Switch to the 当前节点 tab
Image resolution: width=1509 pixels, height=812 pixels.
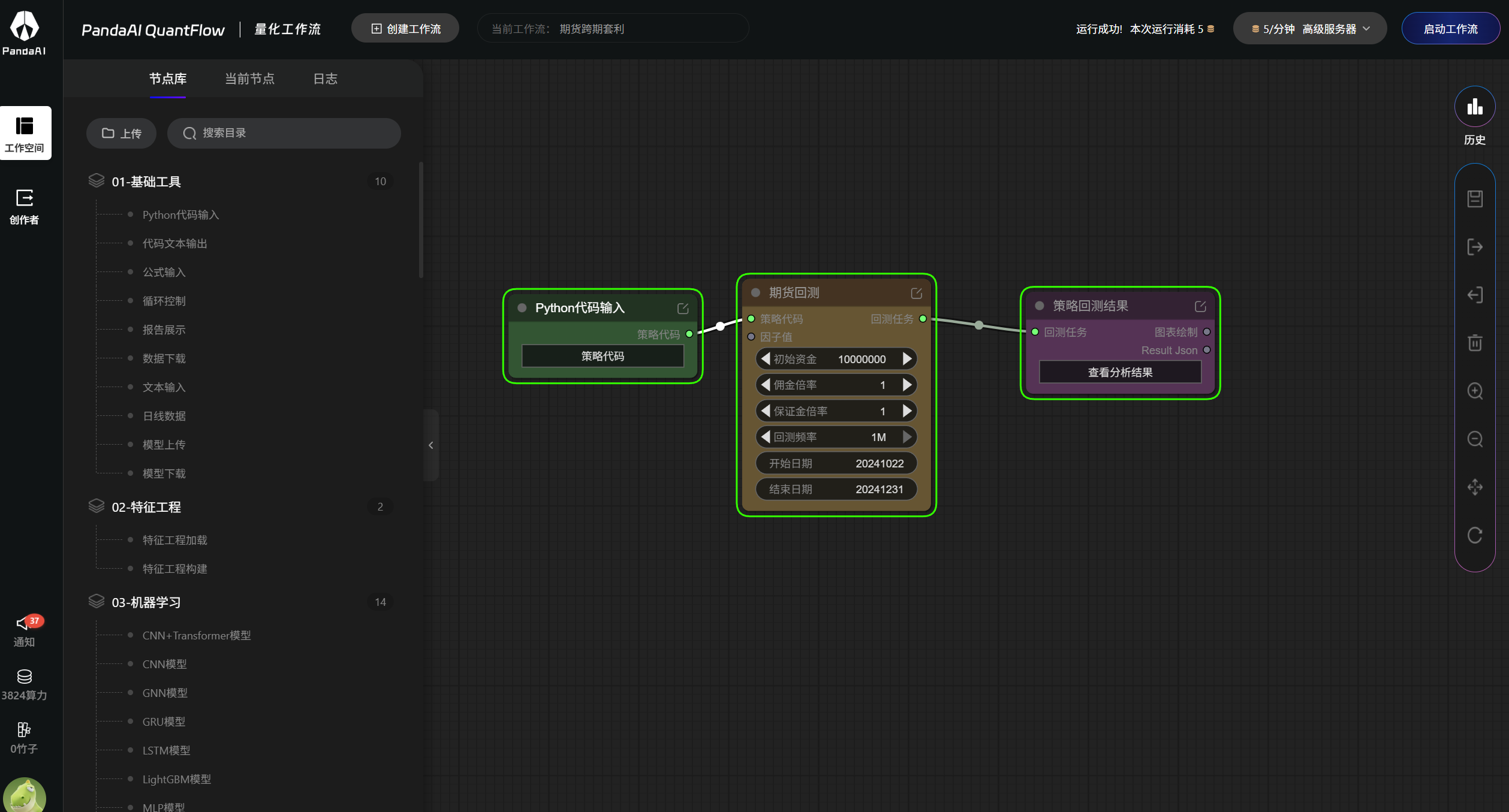[249, 79]
